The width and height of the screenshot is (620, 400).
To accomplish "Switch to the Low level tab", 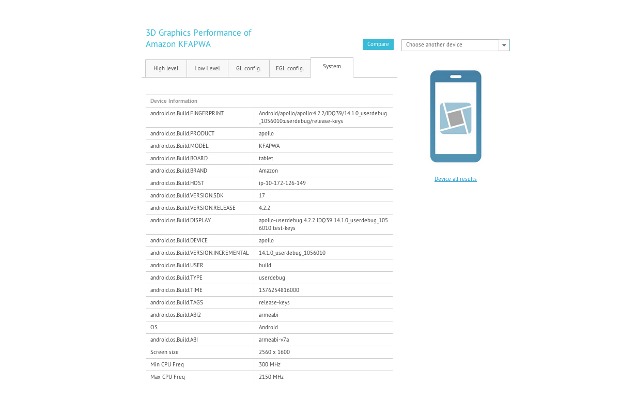I will [x=207, y=68].
